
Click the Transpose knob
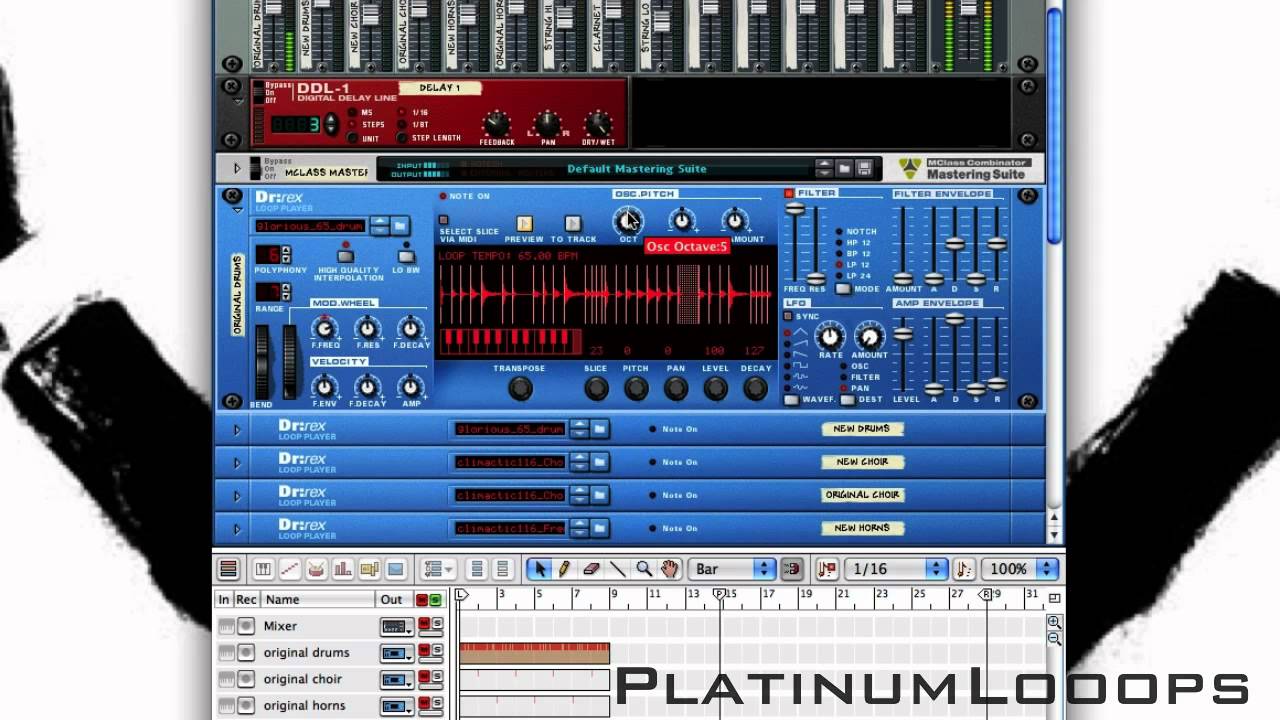point(520,389)
